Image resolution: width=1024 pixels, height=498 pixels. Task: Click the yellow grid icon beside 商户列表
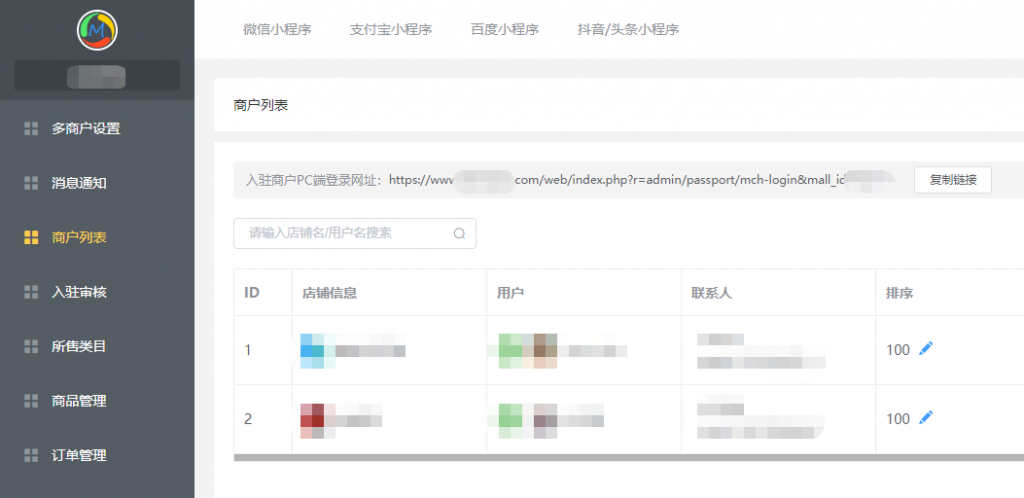(x=31, y=237)
